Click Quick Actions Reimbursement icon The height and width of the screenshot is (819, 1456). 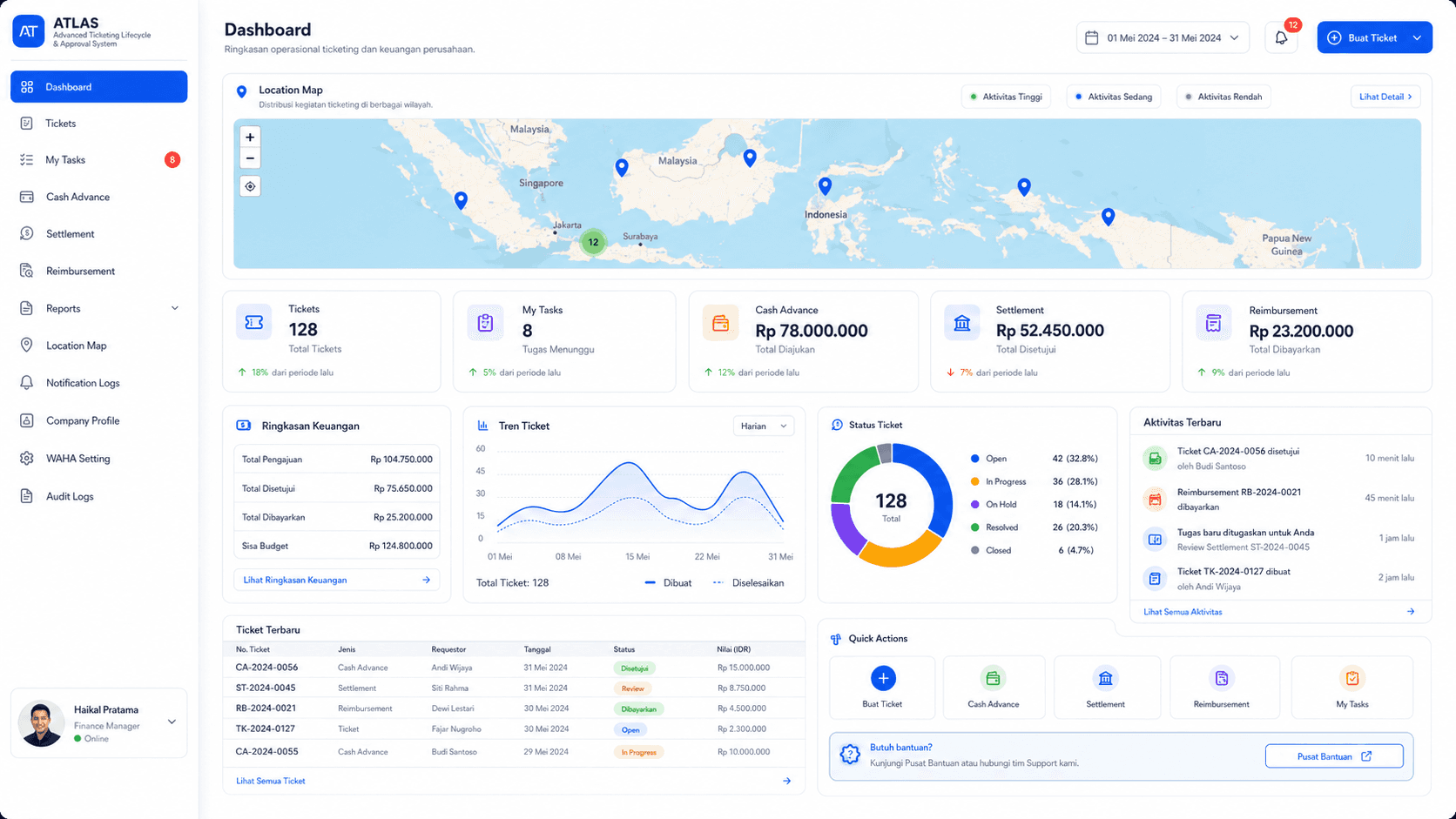point(1222,678)
